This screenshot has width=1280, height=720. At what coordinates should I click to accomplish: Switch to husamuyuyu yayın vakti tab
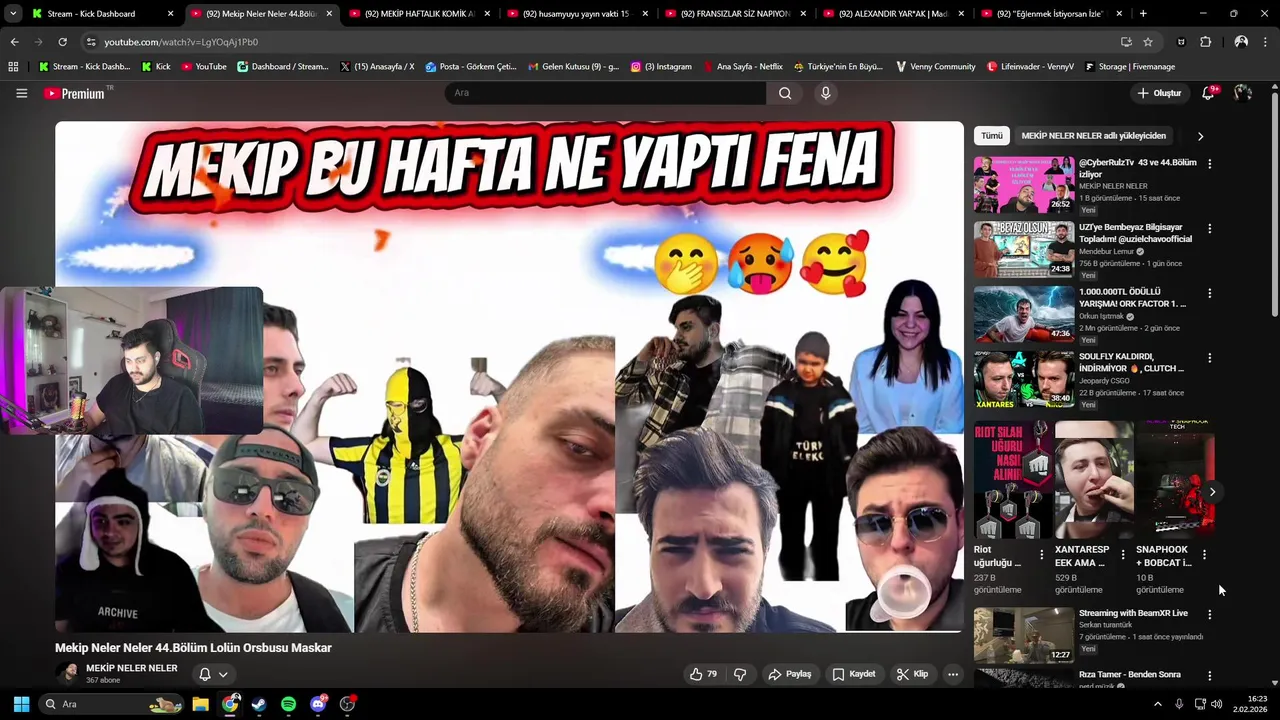576,14
